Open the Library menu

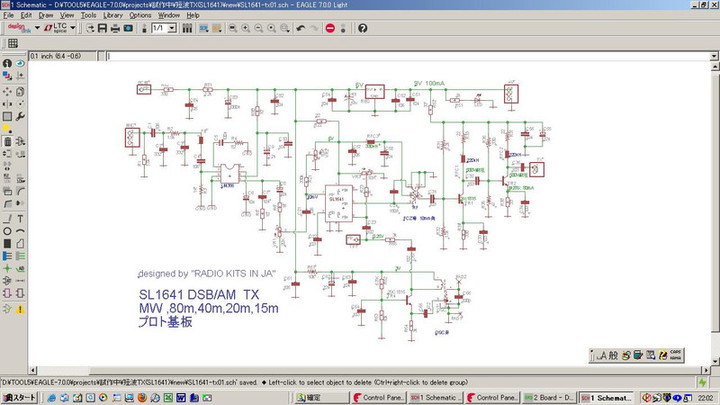pyautogui.click(x=113, y=16)
